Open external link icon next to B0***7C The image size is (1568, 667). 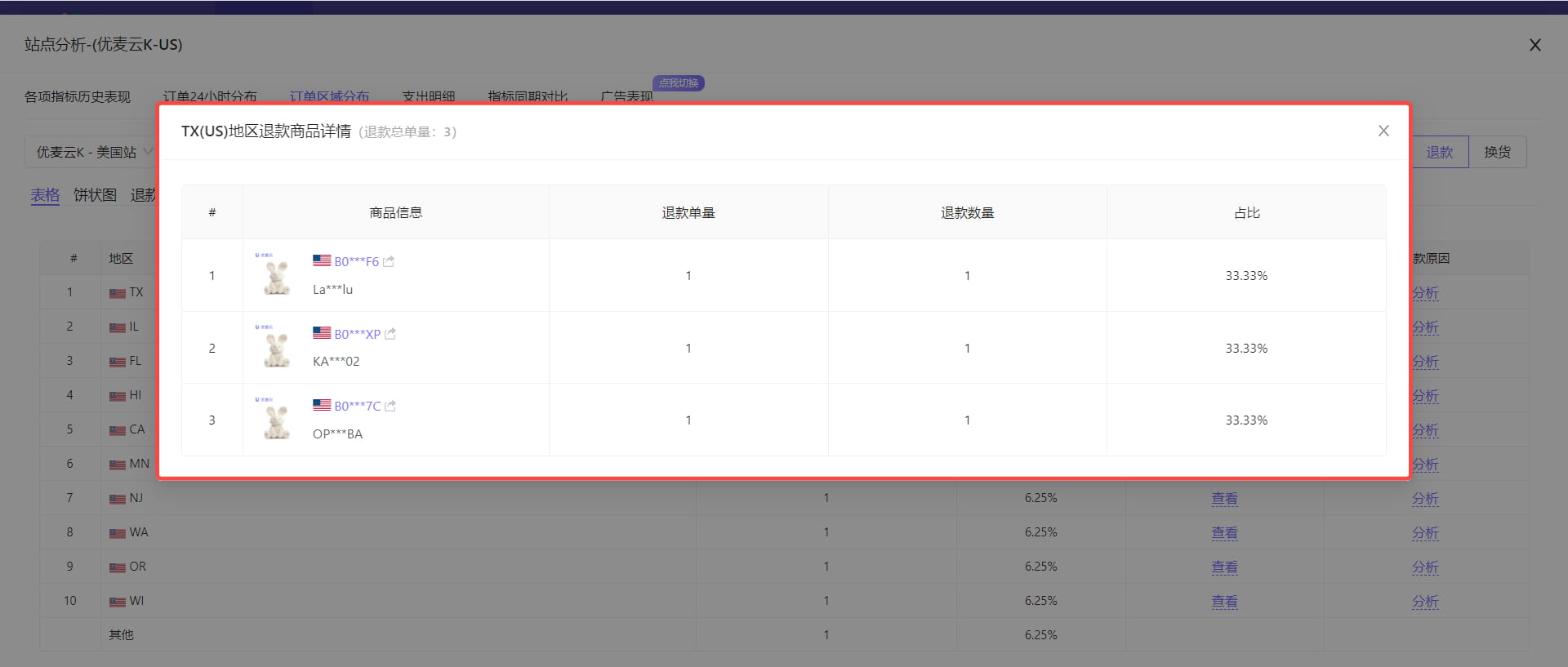tap(390, 406)
